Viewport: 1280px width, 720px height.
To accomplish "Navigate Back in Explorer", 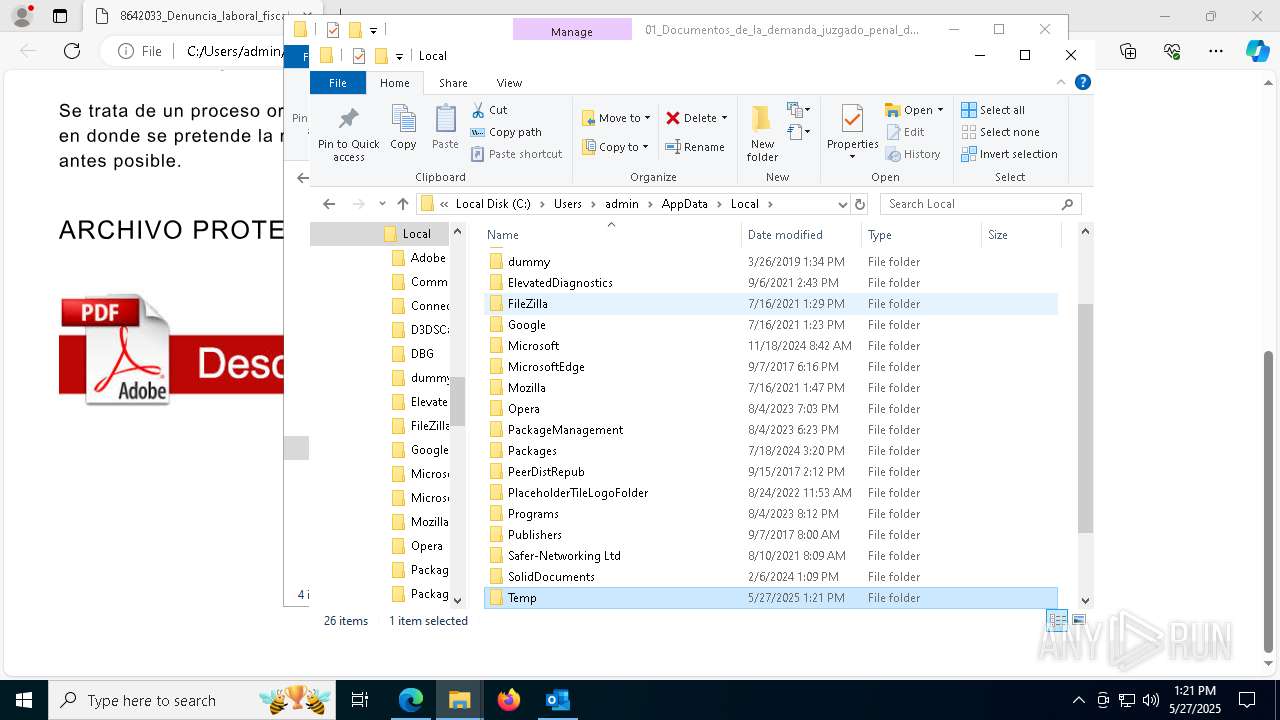I will 329,204.
